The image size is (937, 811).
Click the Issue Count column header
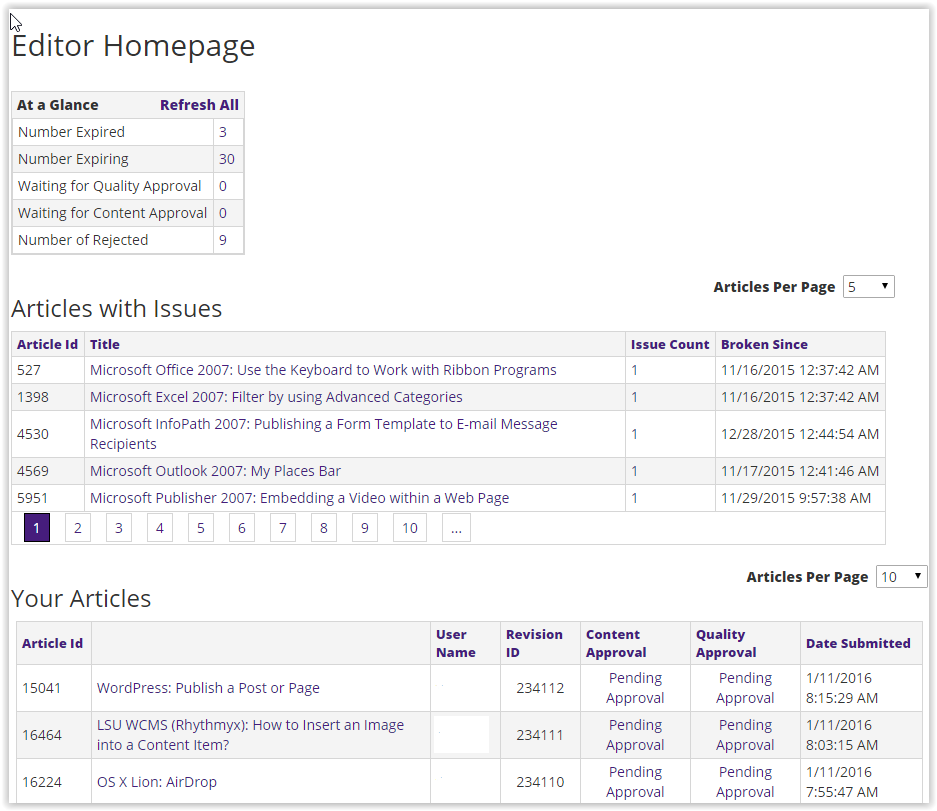point(670,344)
